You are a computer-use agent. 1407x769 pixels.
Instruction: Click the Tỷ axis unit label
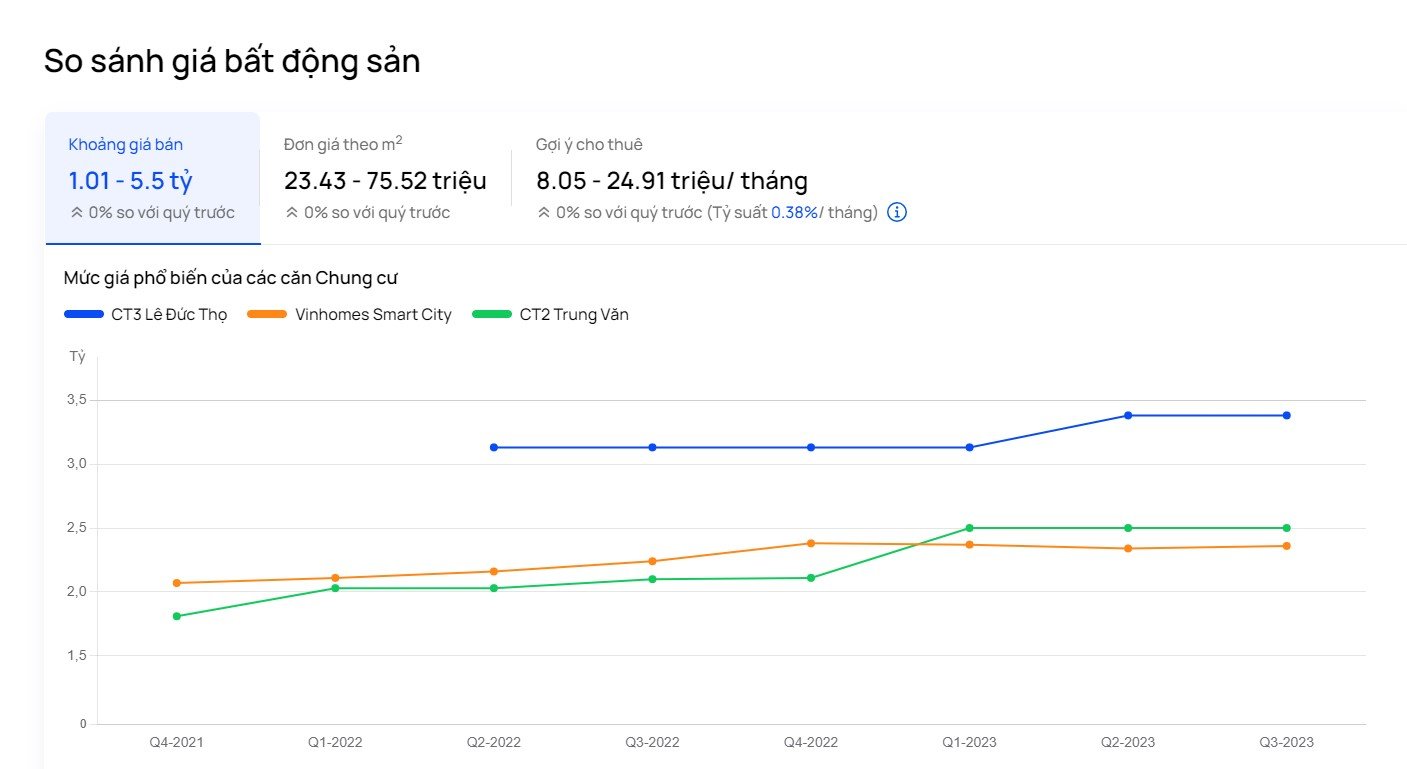(77, 357)
